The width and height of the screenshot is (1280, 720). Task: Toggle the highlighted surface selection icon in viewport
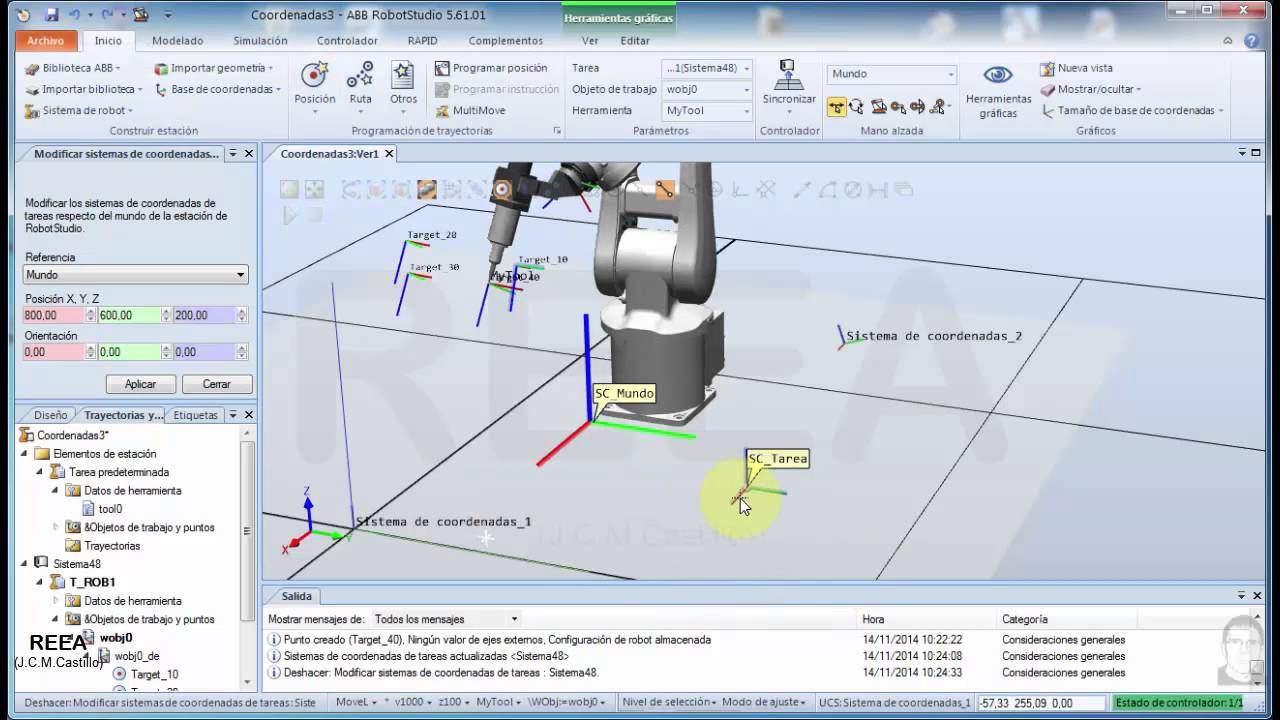tap(426, 189)
